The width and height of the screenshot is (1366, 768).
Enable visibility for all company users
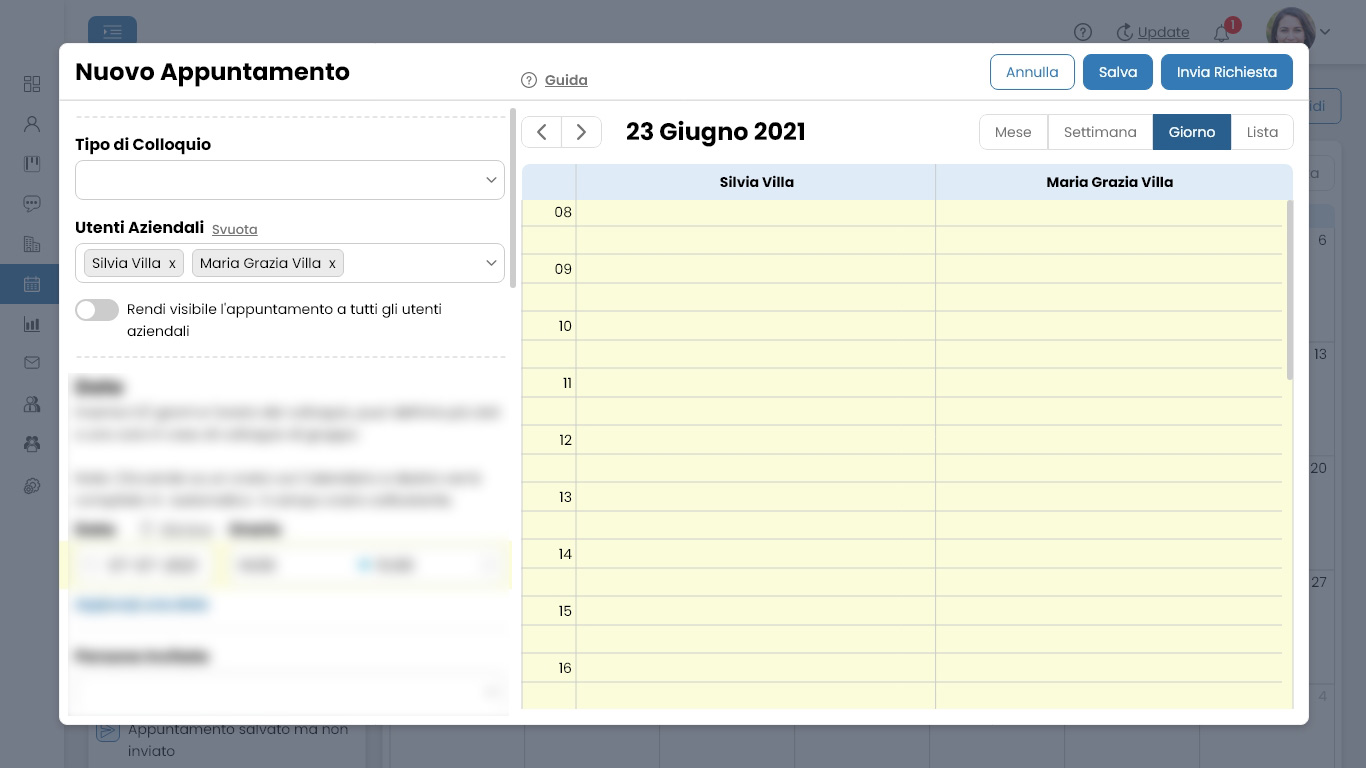[x=97, y=310]
